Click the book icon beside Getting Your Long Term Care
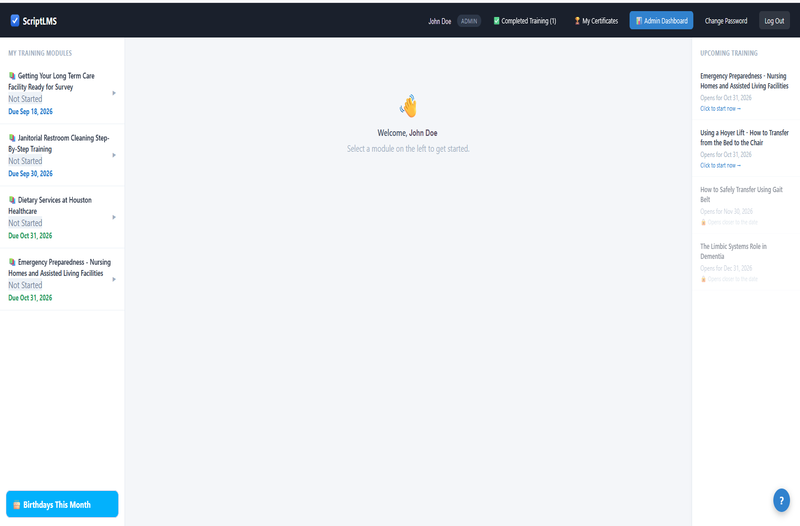Image resolution: width=800 pixels, height=526 pixels. click(x=12, y=76)
